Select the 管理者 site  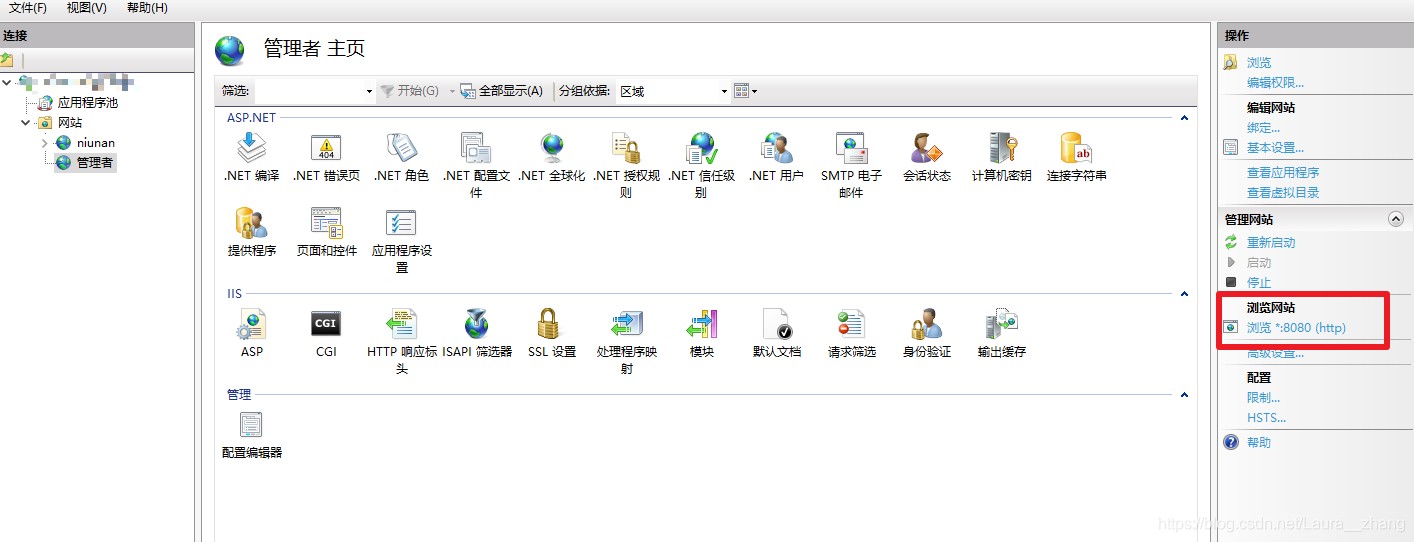95,162
